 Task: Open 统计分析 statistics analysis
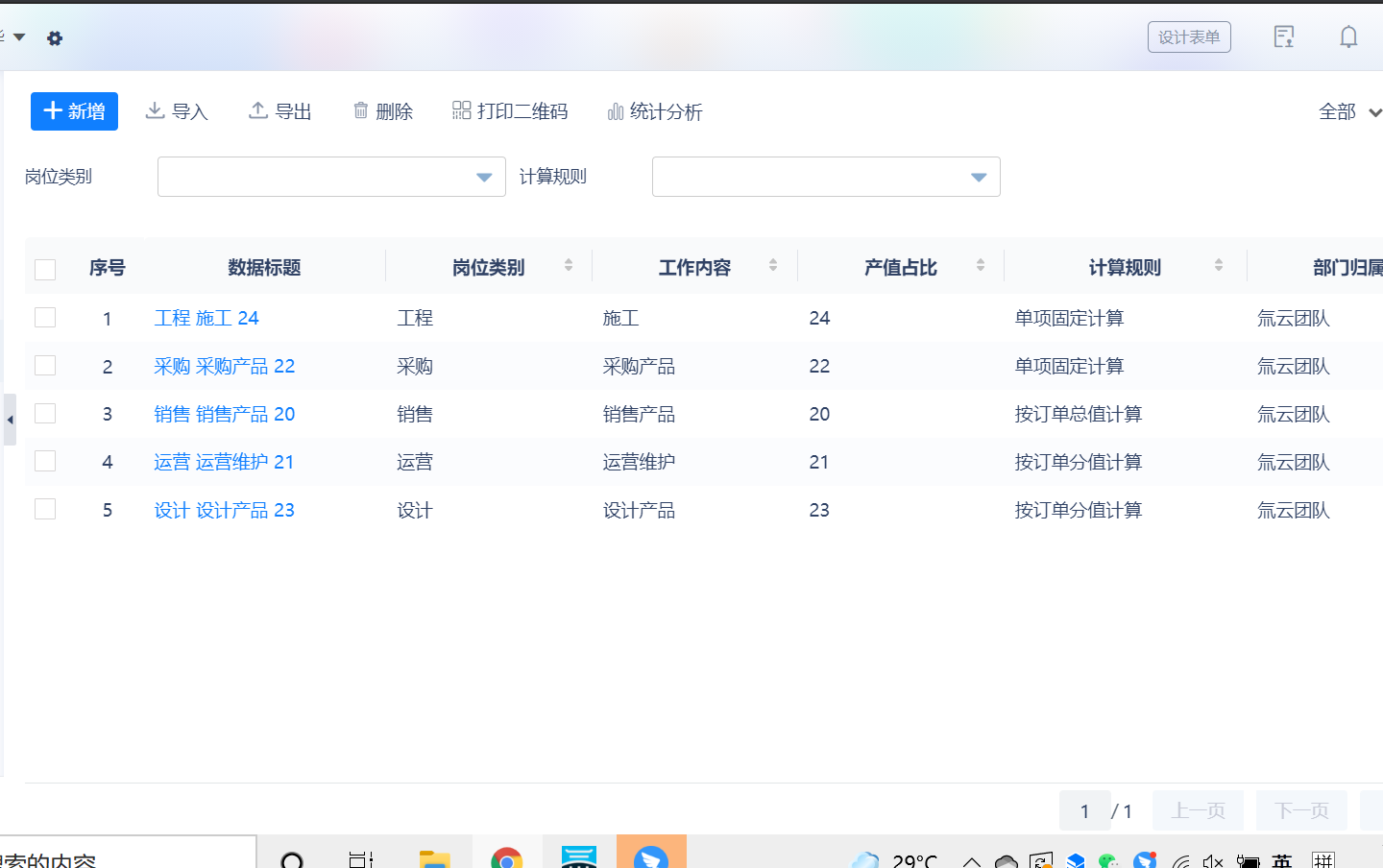coord(655,111)
